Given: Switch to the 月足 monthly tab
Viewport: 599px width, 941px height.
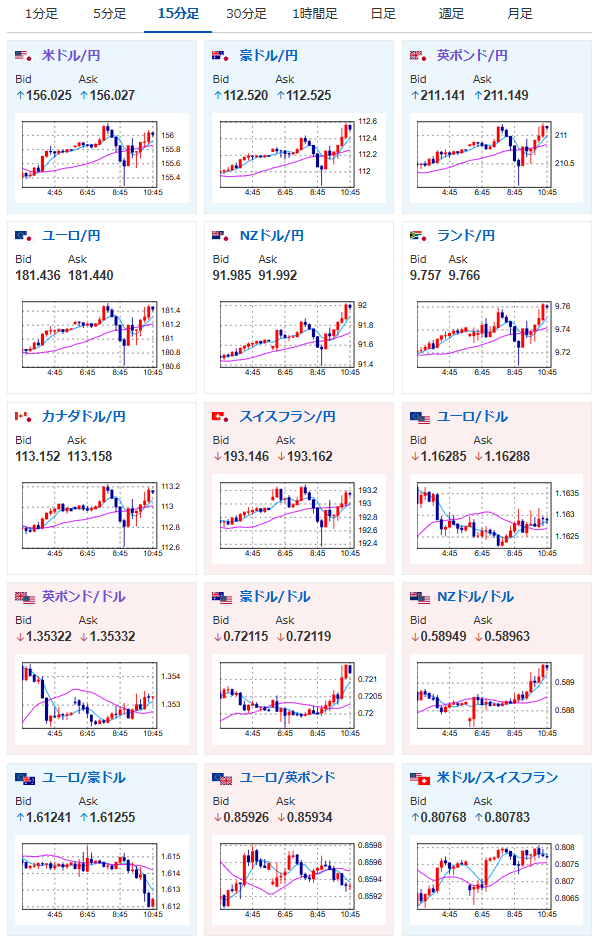Looking at the screenshot, I should tap(520, 14).
